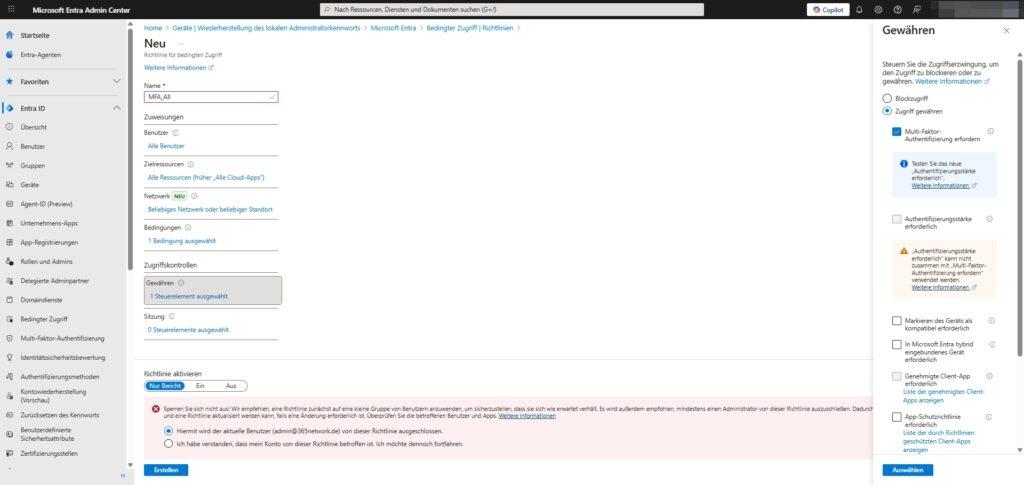Select the Blockzugriff radio button
The height and width of the screenshot is (485, 1024).
[x=887, y=98]
